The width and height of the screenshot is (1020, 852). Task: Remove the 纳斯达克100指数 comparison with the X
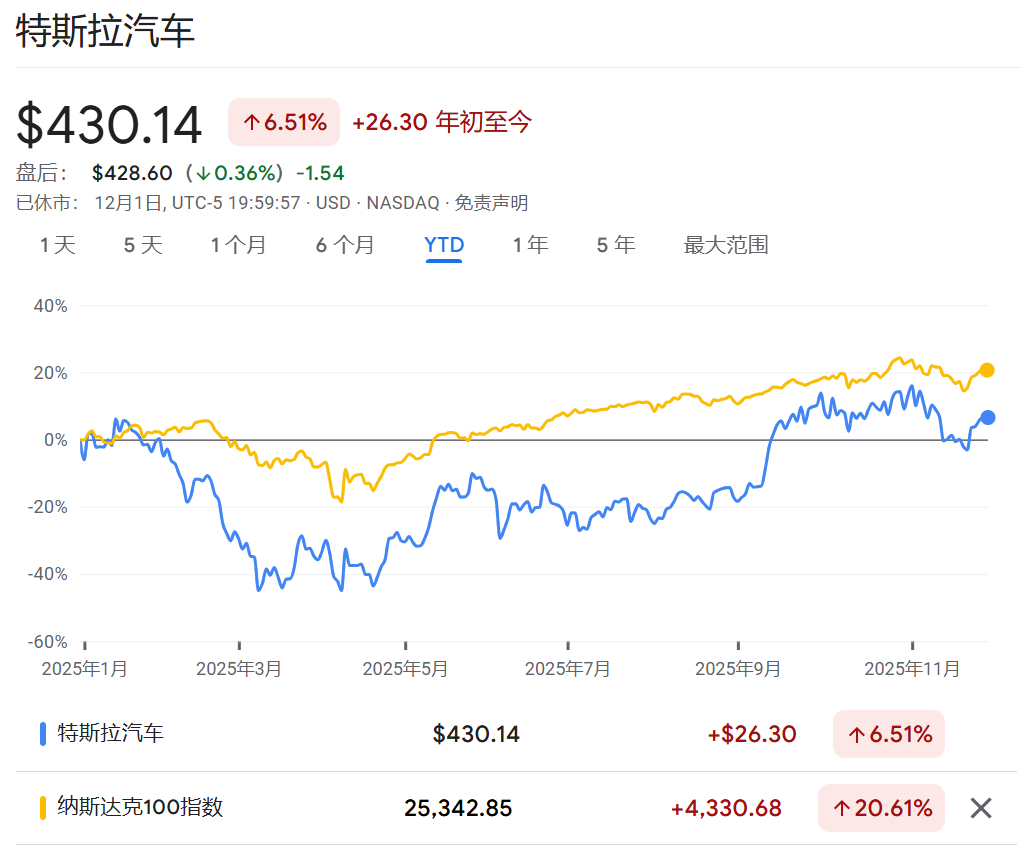coord(980,807)
